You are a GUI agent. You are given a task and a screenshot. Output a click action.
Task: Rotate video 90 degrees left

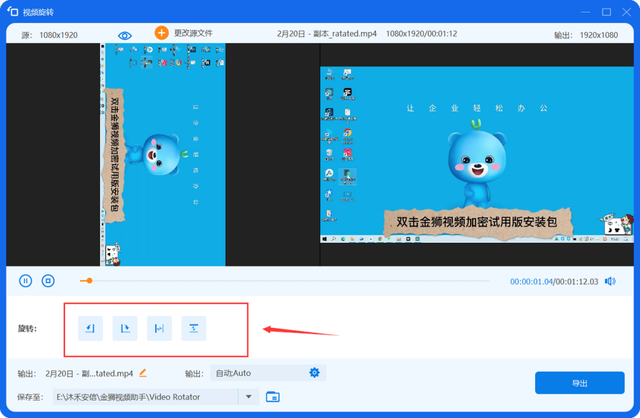point(90,328)
